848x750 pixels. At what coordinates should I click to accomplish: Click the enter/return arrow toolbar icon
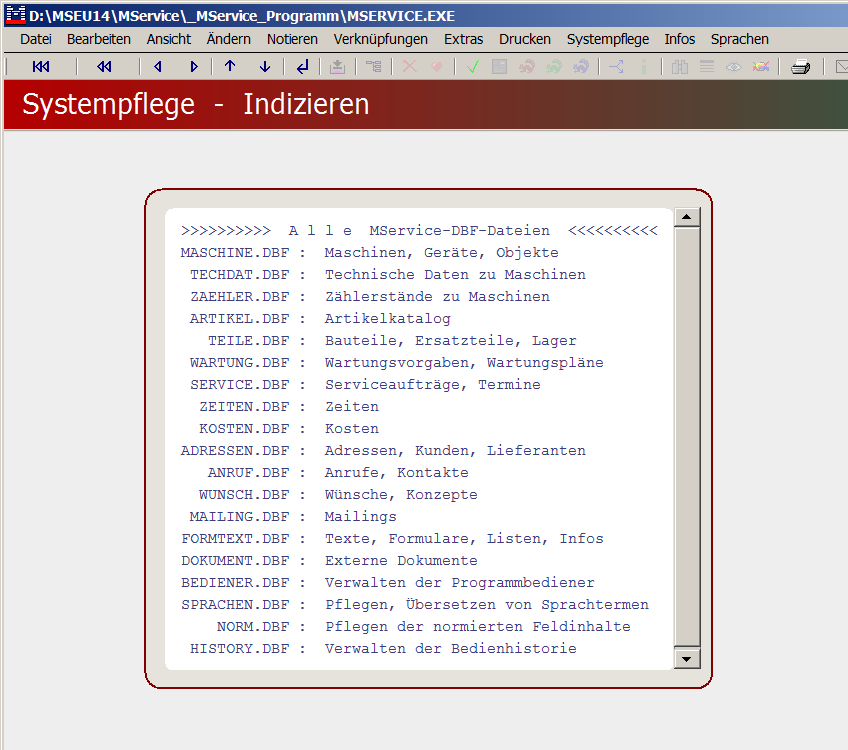pyautogui.click(x=302, y=67)
